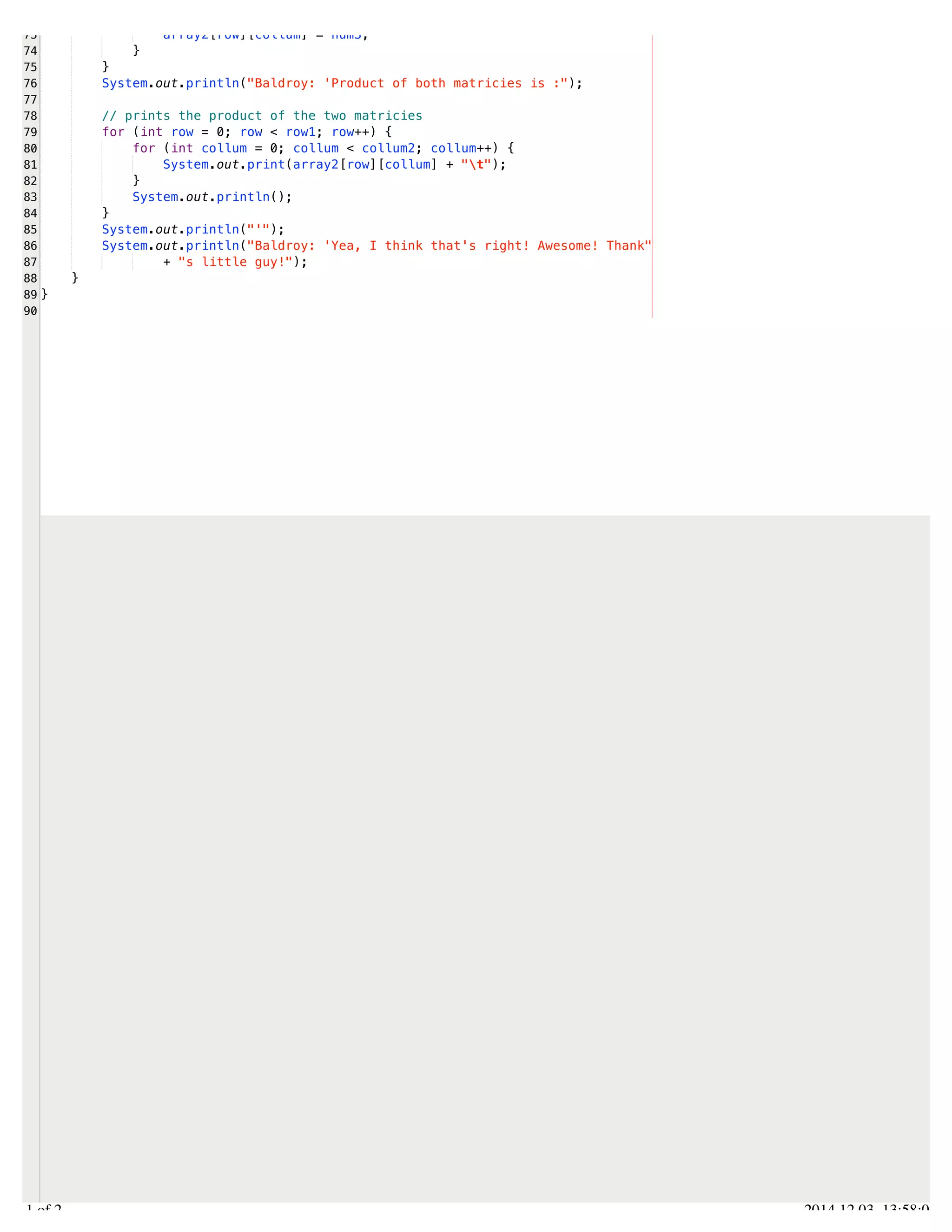Viewport: 952px width, 1232px height.
Task: Click 'int row' declaration on line 79
Action: [x=167, y=132]
